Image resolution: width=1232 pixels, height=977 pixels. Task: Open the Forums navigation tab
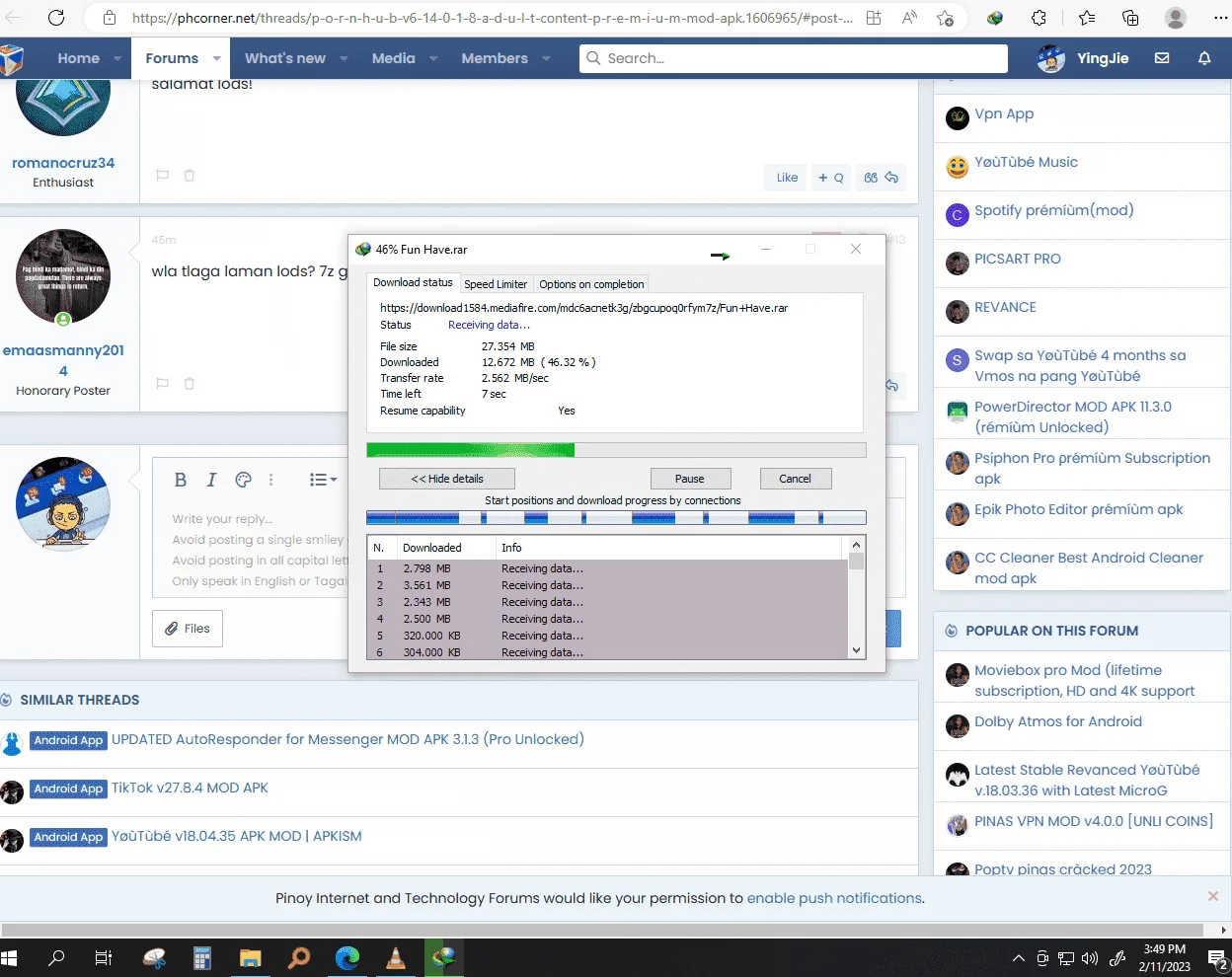pos(172,58)
